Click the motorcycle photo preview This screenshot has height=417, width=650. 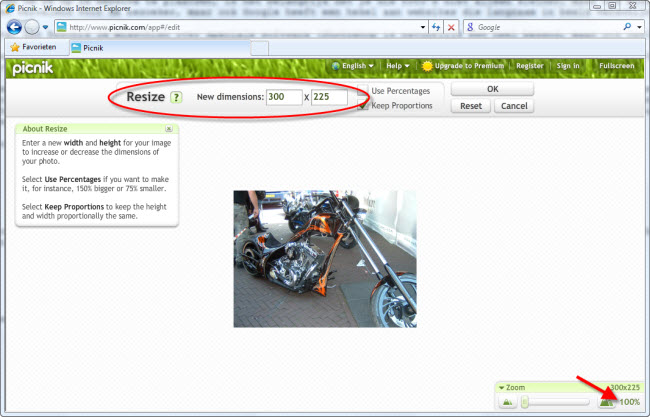point(325,259)
